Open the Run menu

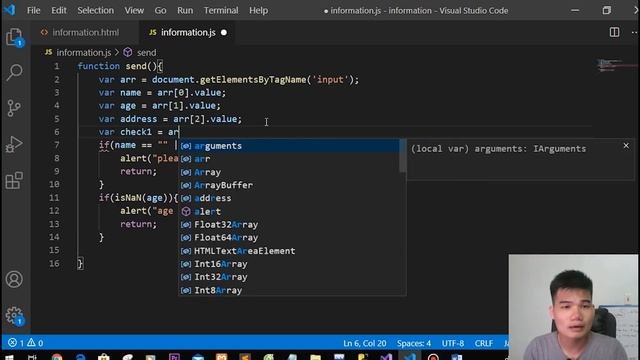tap(185, 10)
